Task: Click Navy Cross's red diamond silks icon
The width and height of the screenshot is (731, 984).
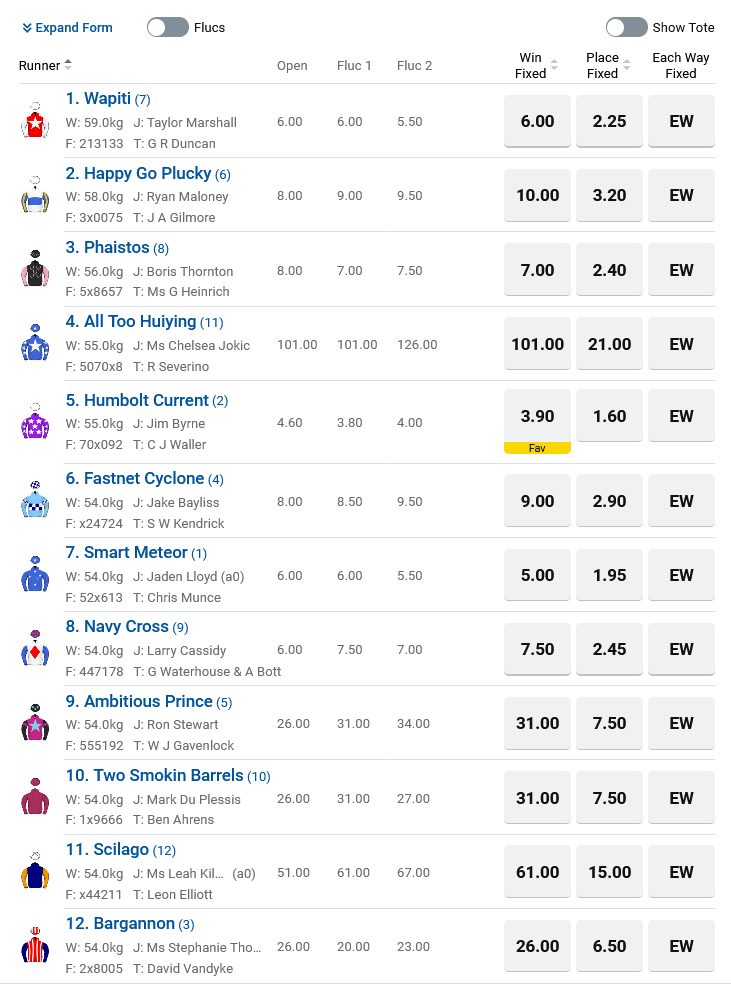Action: (x=35, y=649)
